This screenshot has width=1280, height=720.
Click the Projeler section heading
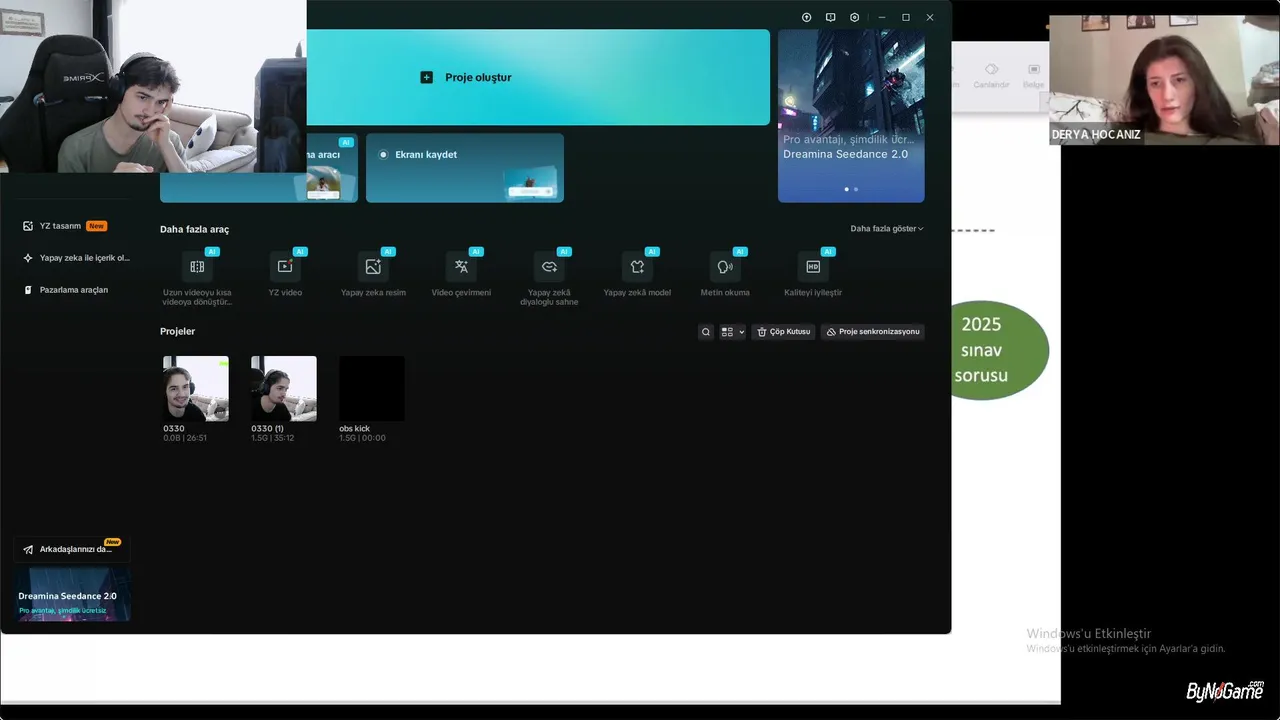[x=177, y=331]
